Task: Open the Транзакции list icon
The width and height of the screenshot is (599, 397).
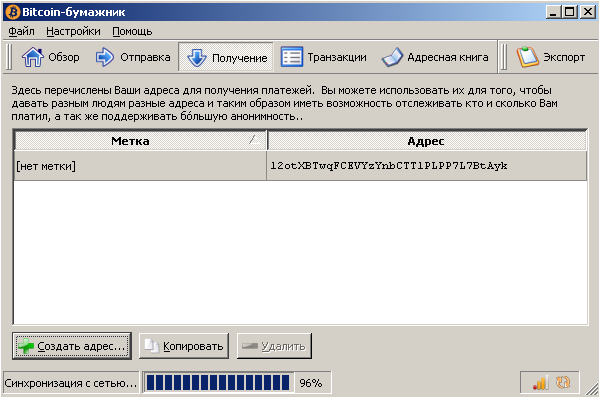Action: [x=292, y=57]
